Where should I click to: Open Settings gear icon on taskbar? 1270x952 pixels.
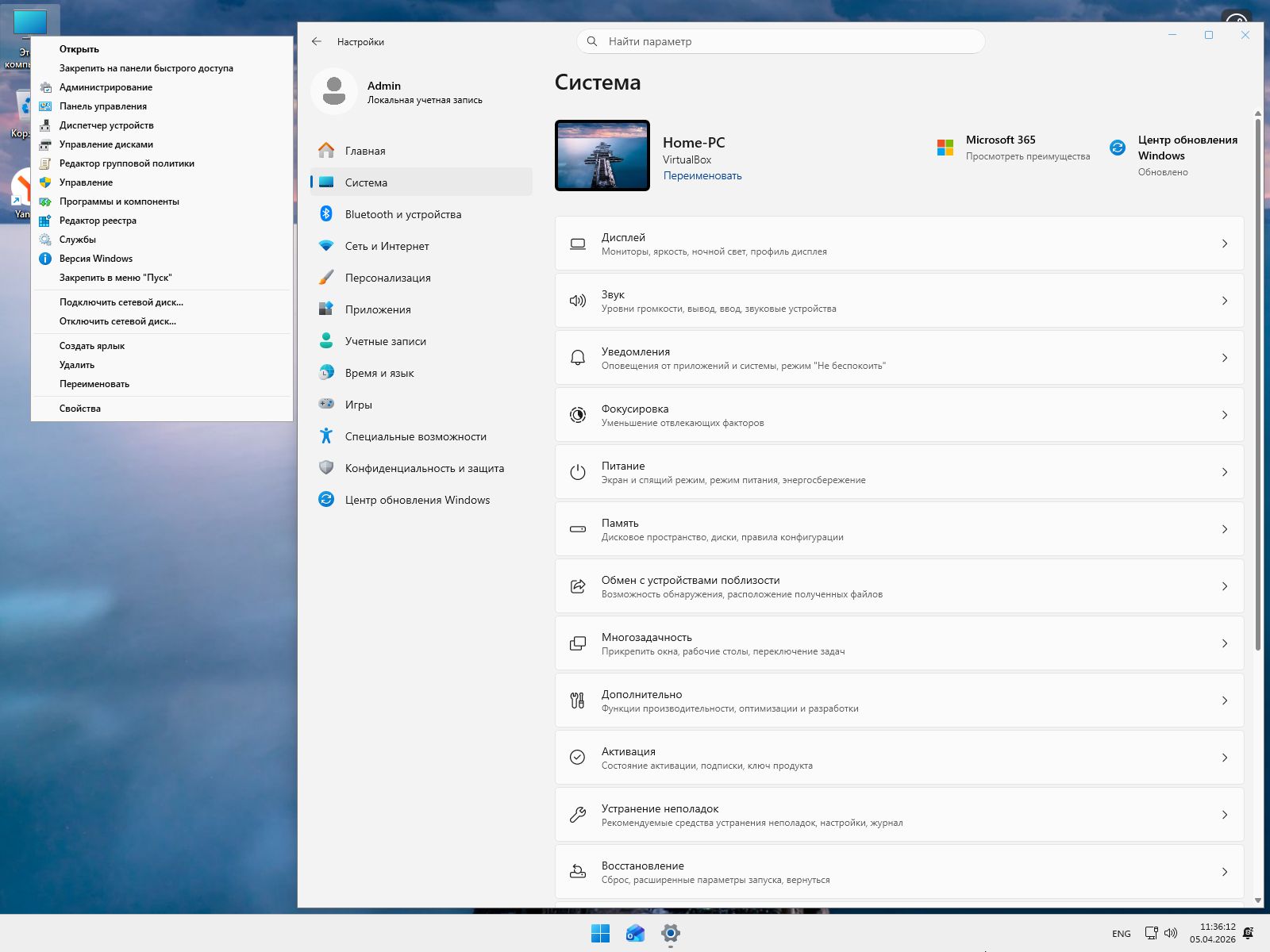tap(671, 934)
